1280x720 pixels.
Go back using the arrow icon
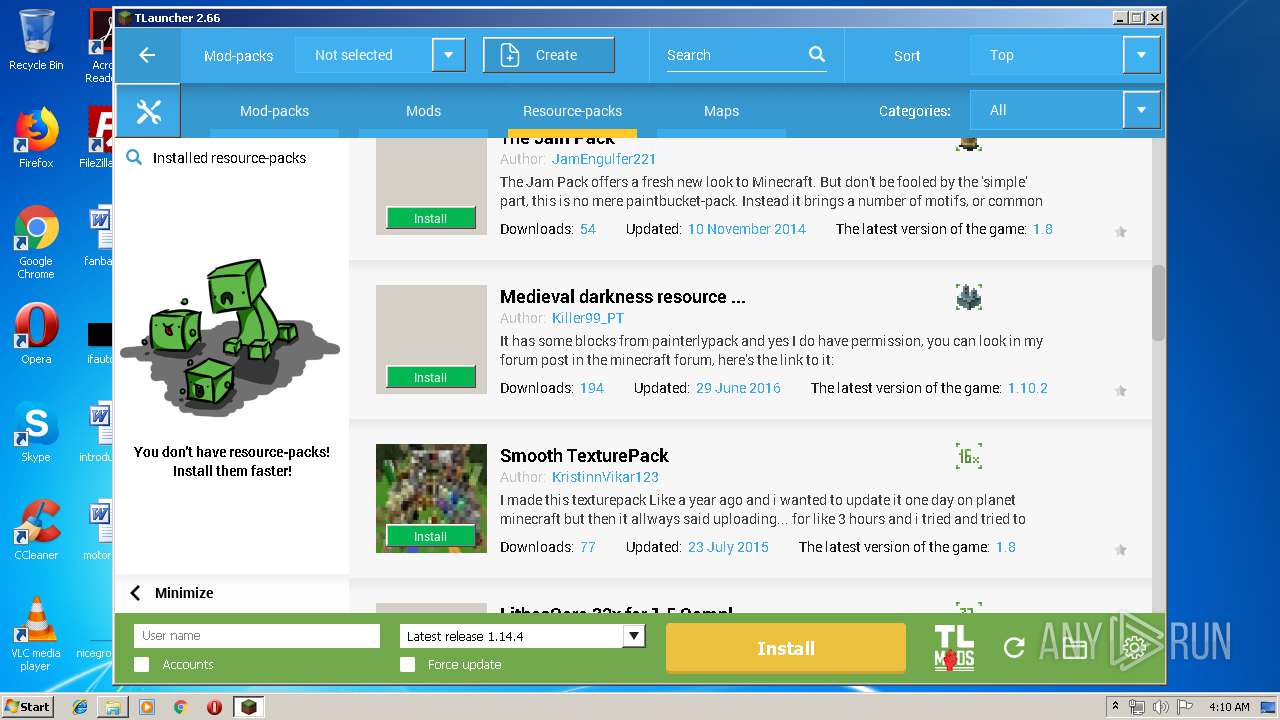click(x=147, y=55)
